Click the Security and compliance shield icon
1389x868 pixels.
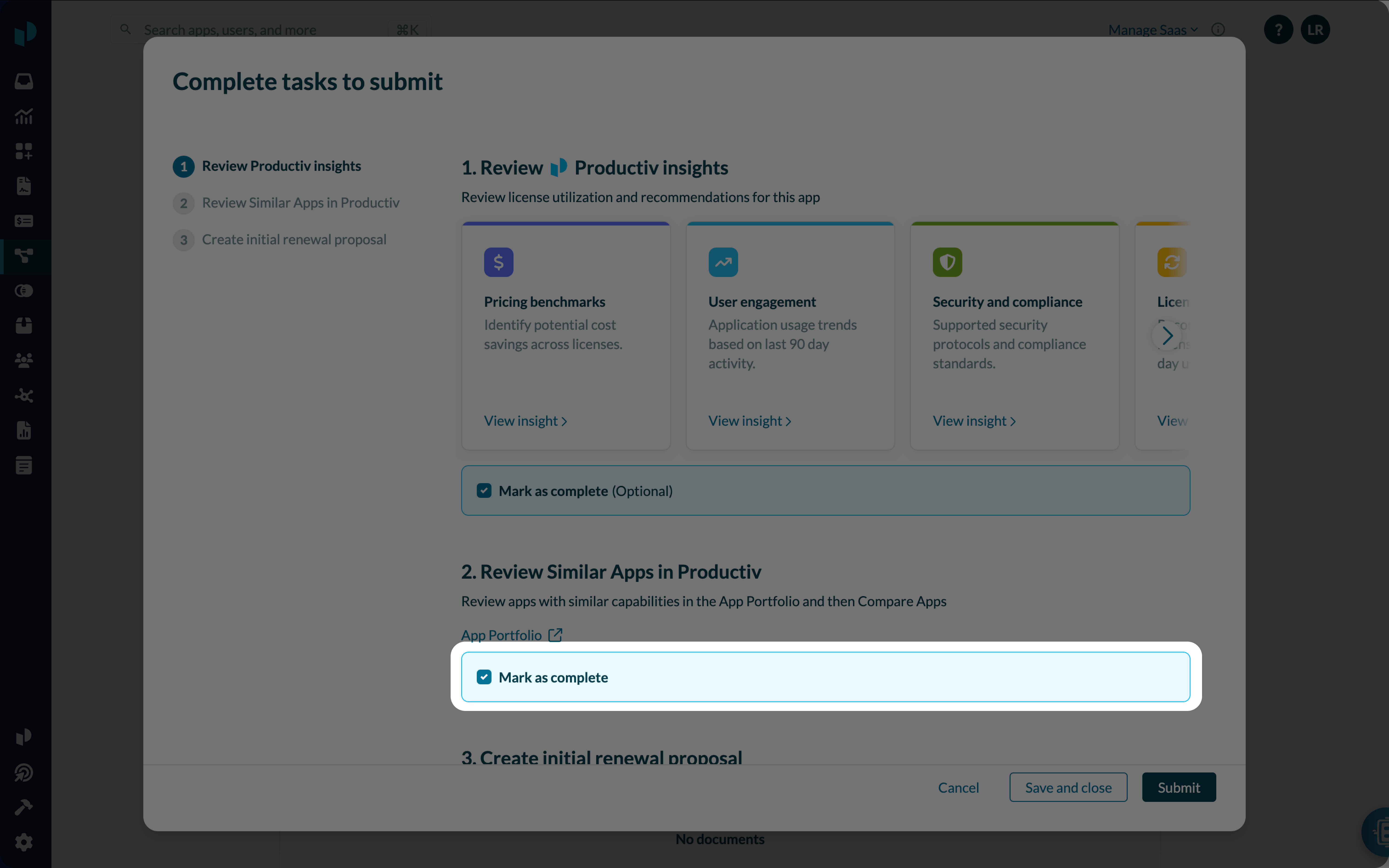pos(947,262)
